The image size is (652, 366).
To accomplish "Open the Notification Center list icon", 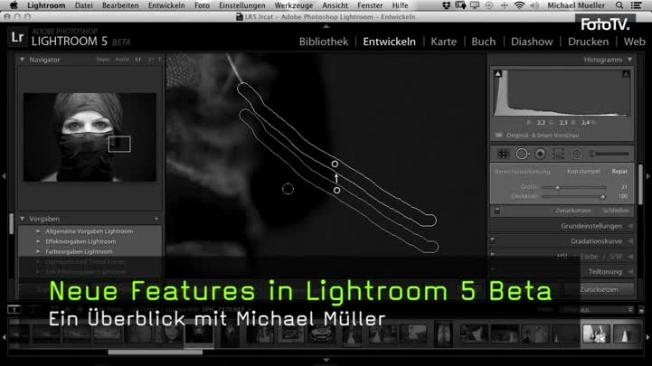I will pyautogui.click(x=636, y=5).
